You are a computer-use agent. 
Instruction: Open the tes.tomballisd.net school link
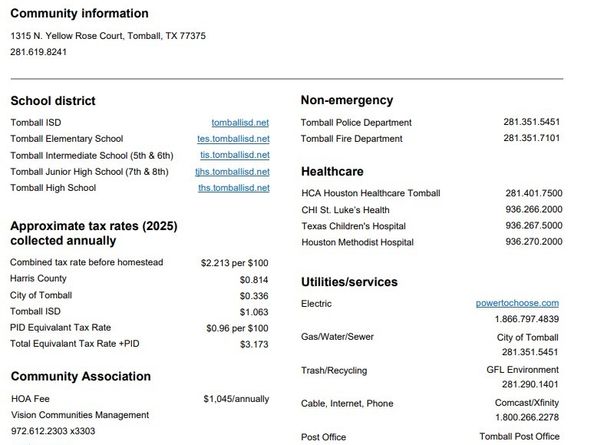(233, 139)
